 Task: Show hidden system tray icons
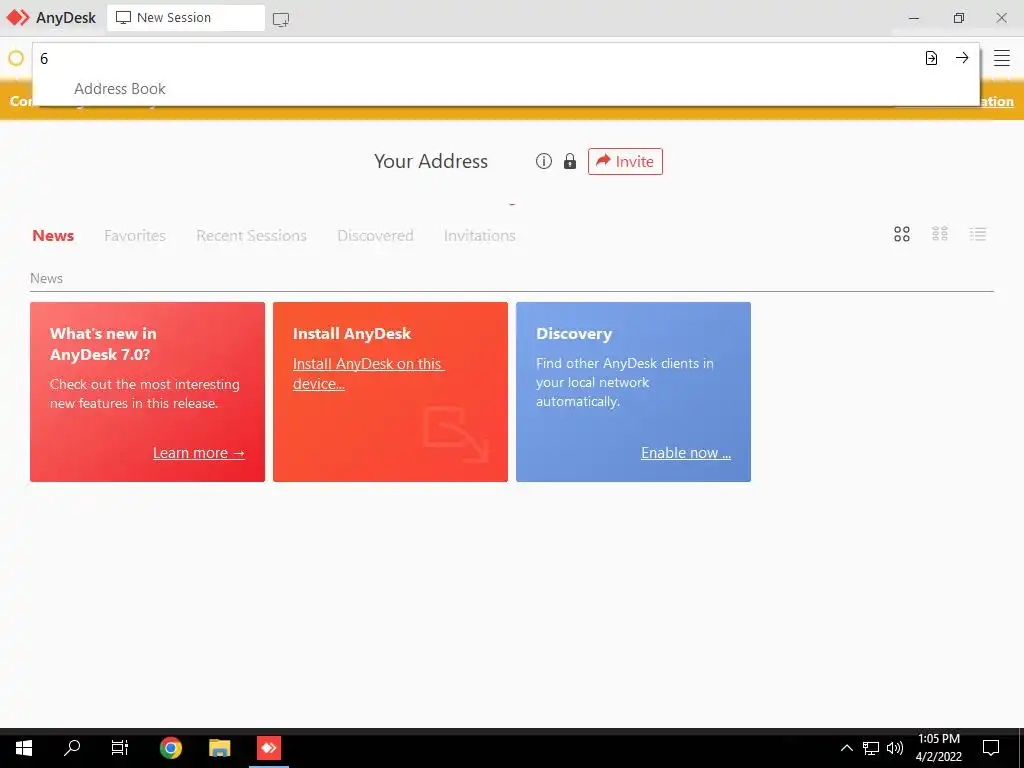846,748
